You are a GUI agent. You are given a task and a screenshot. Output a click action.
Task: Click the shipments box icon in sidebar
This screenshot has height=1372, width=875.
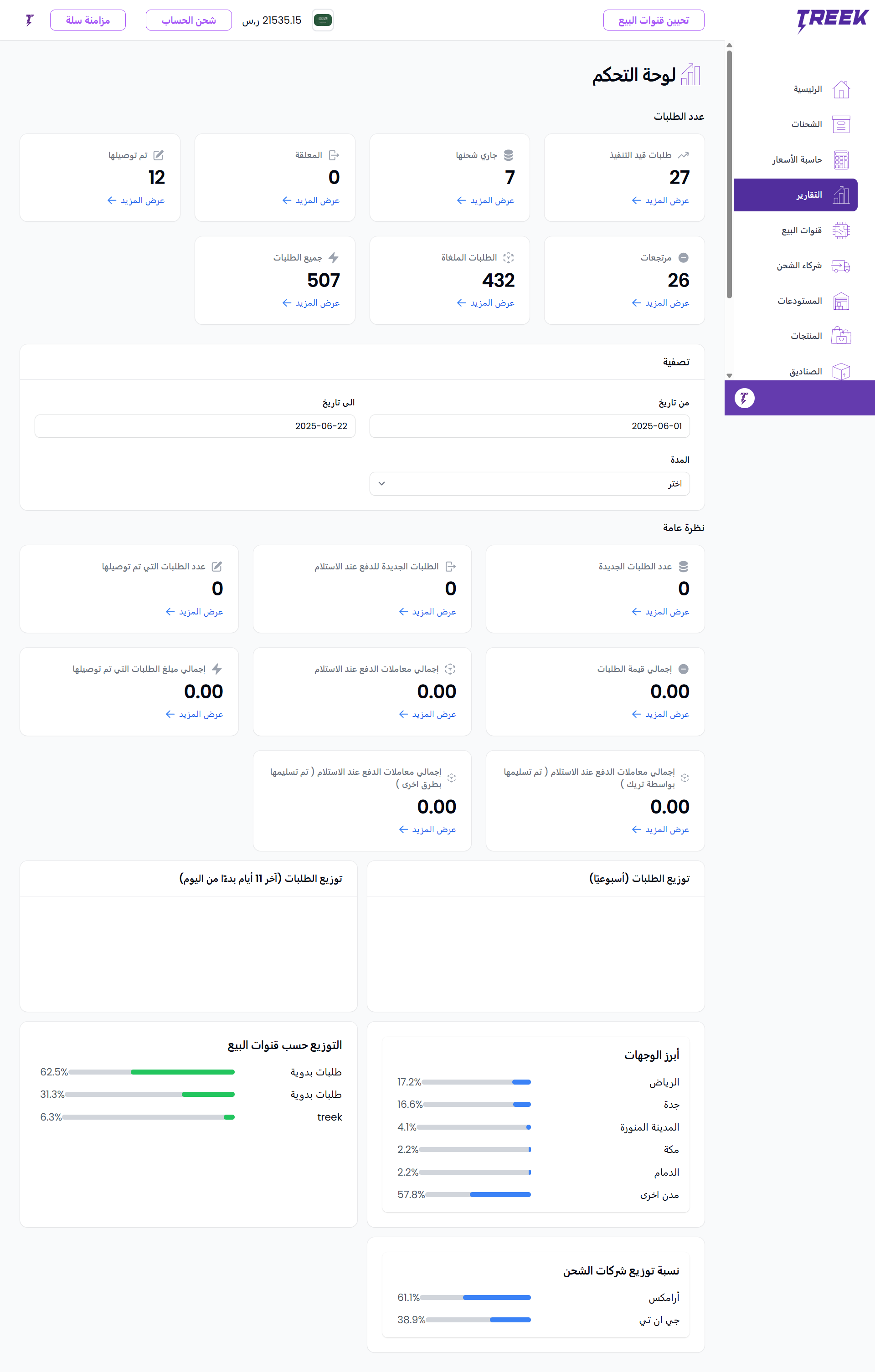pos(841,124)
